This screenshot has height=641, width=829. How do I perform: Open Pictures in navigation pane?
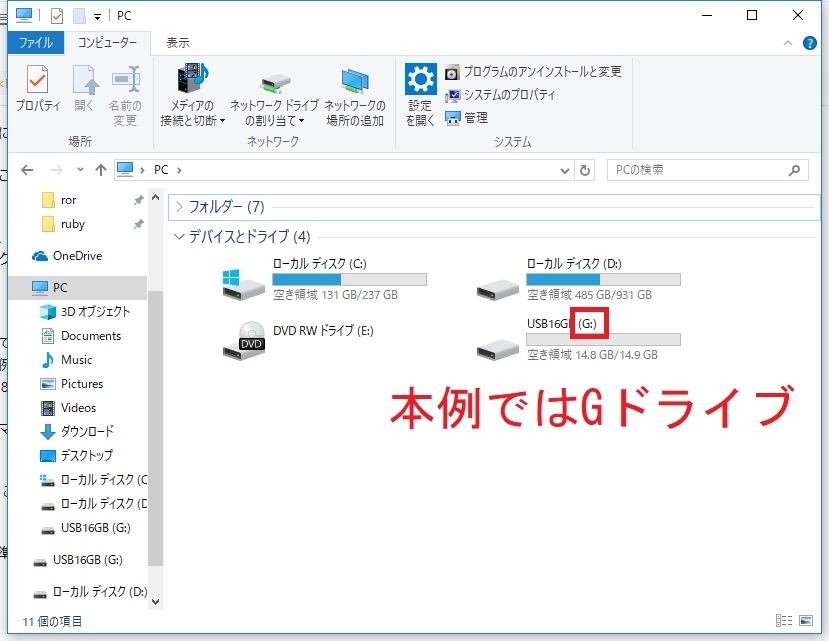72,383
